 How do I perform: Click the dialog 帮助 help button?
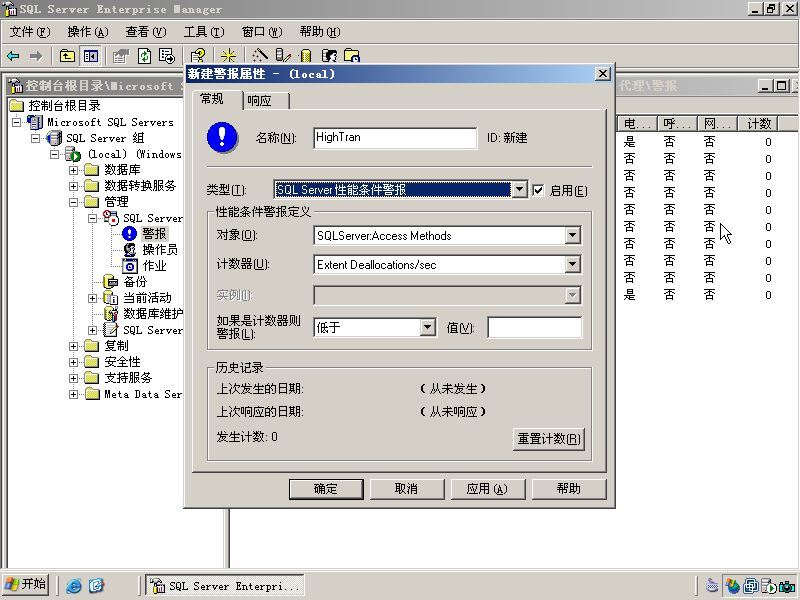click(569, 489)
